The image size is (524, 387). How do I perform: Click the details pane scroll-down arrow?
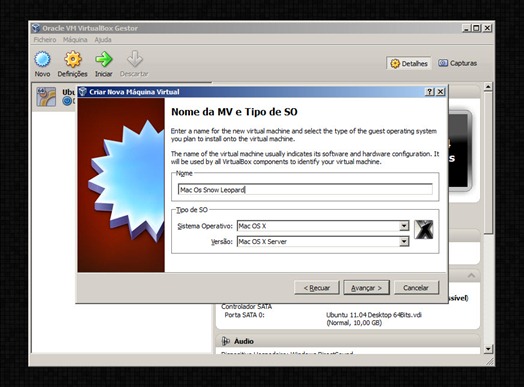488,349
